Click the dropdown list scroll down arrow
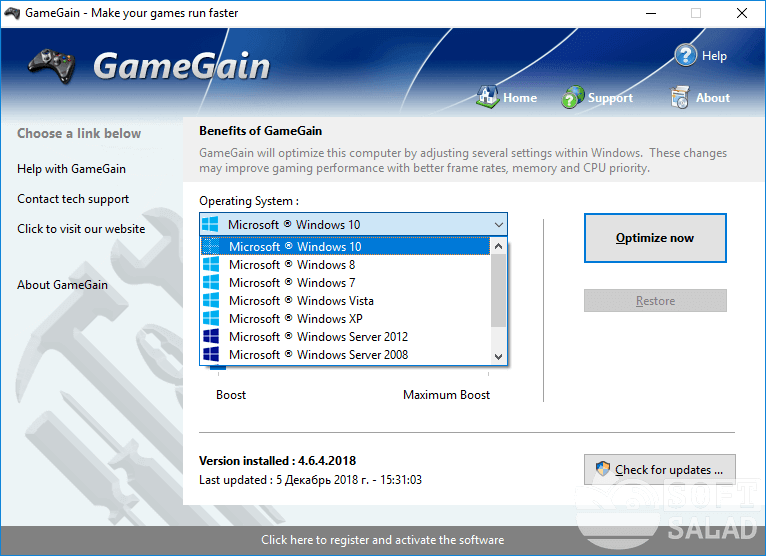The height and width of the screenshot is (556, 766). [x=498, y=356]
